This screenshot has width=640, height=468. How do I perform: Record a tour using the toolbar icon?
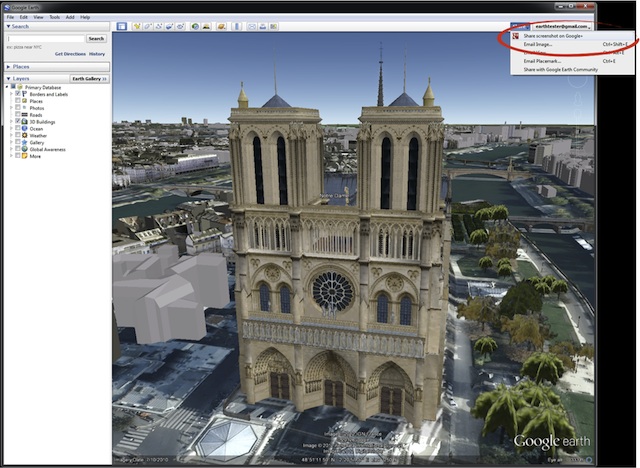pos(180,26)
